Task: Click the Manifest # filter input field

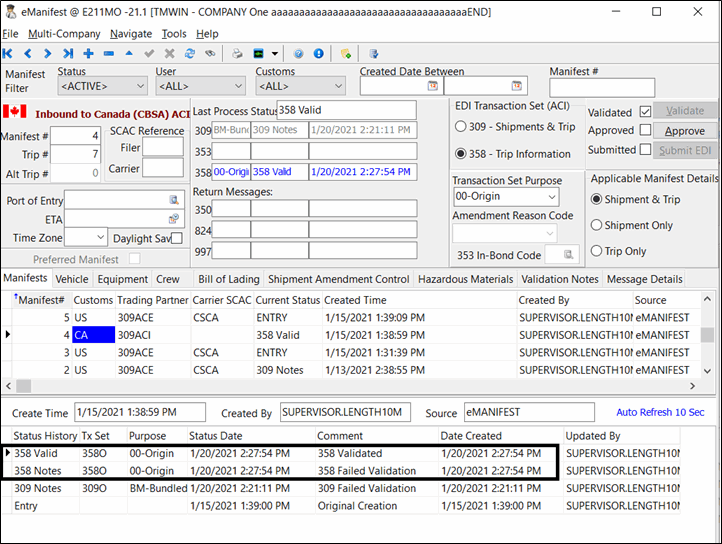Action: click(x=601, y=88)
